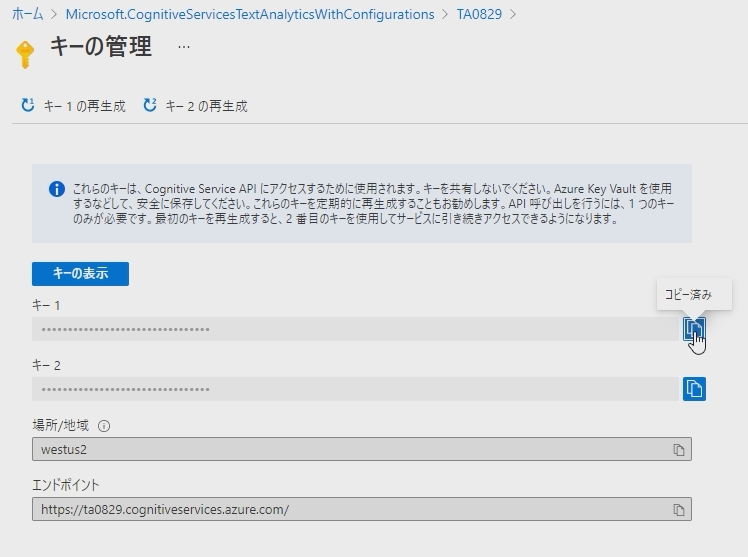
Task: Click the キーの管理 page title
Action: [101, 47]
